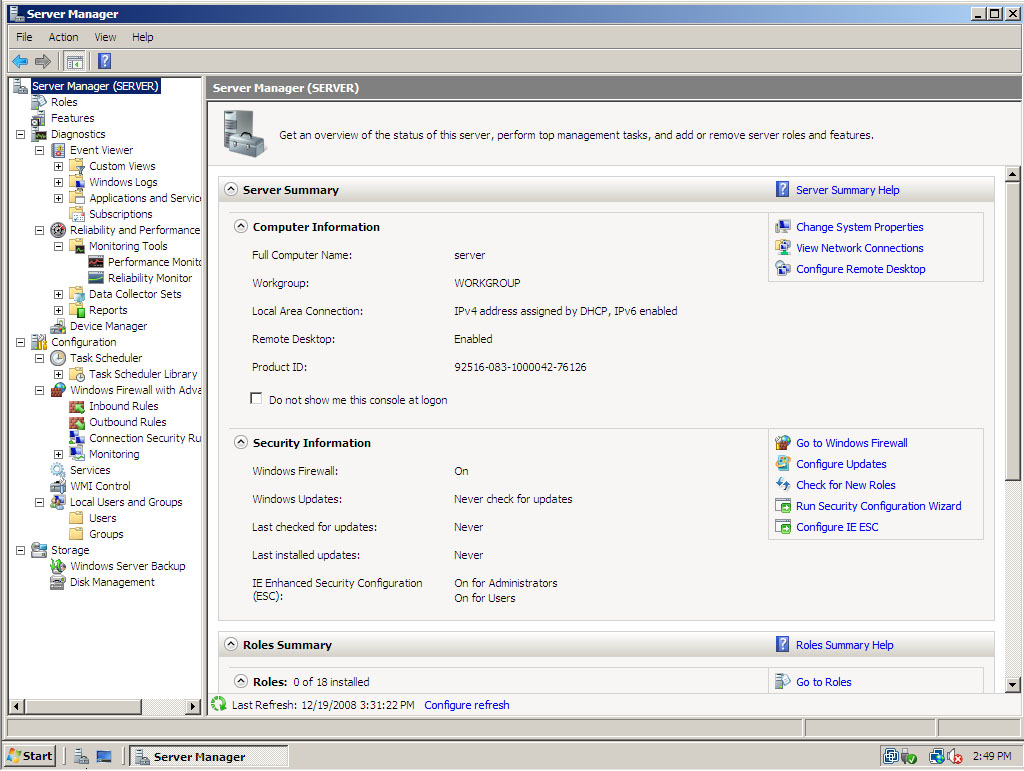This screenshot has width=1024, height=771.
Task: Open the Help menu
Action: (142, 37)
